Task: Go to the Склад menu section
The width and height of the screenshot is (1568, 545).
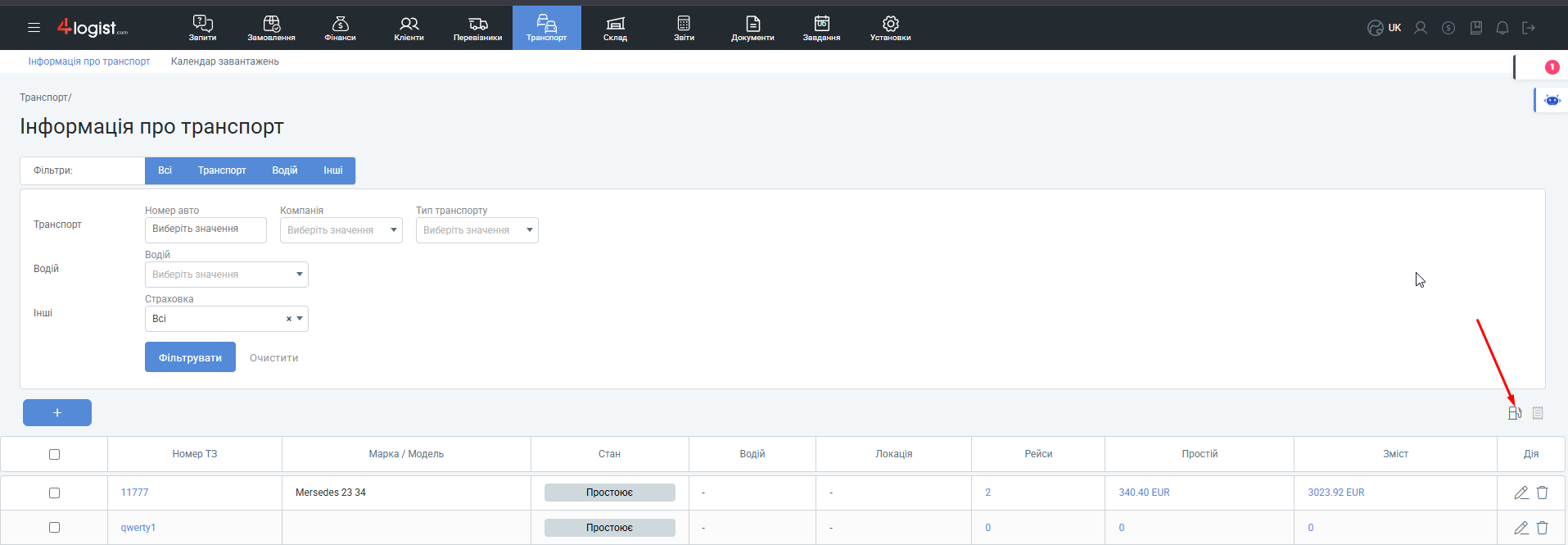Action: (x=615, y=28)
